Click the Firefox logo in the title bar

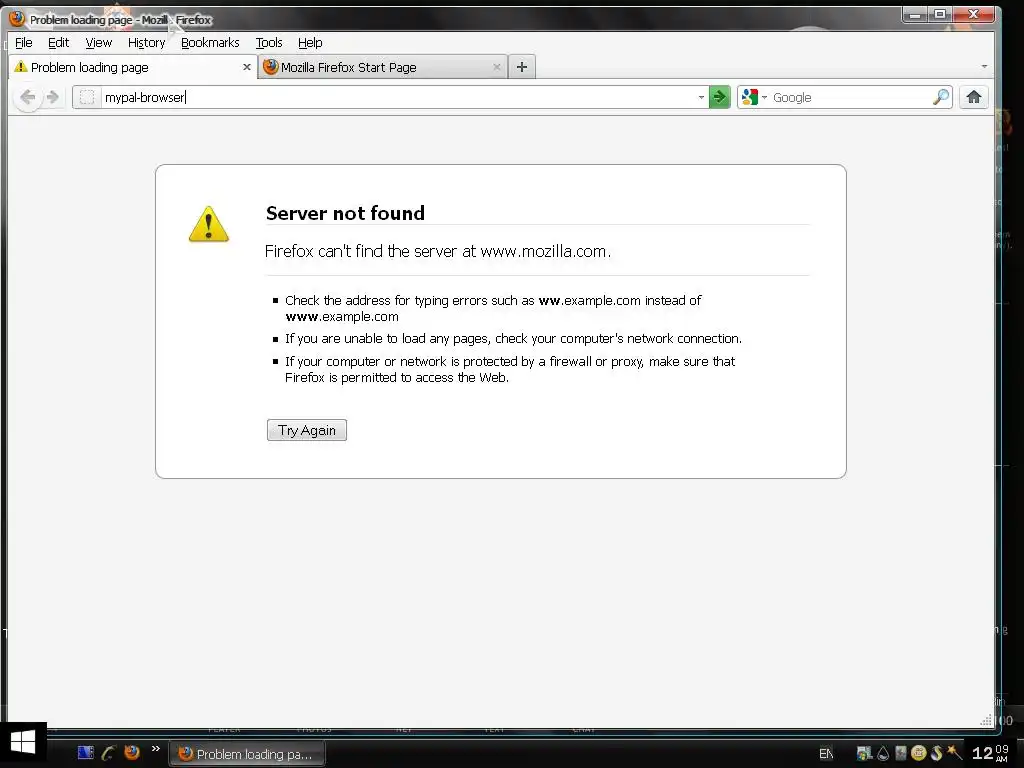[x=18, y=19]
